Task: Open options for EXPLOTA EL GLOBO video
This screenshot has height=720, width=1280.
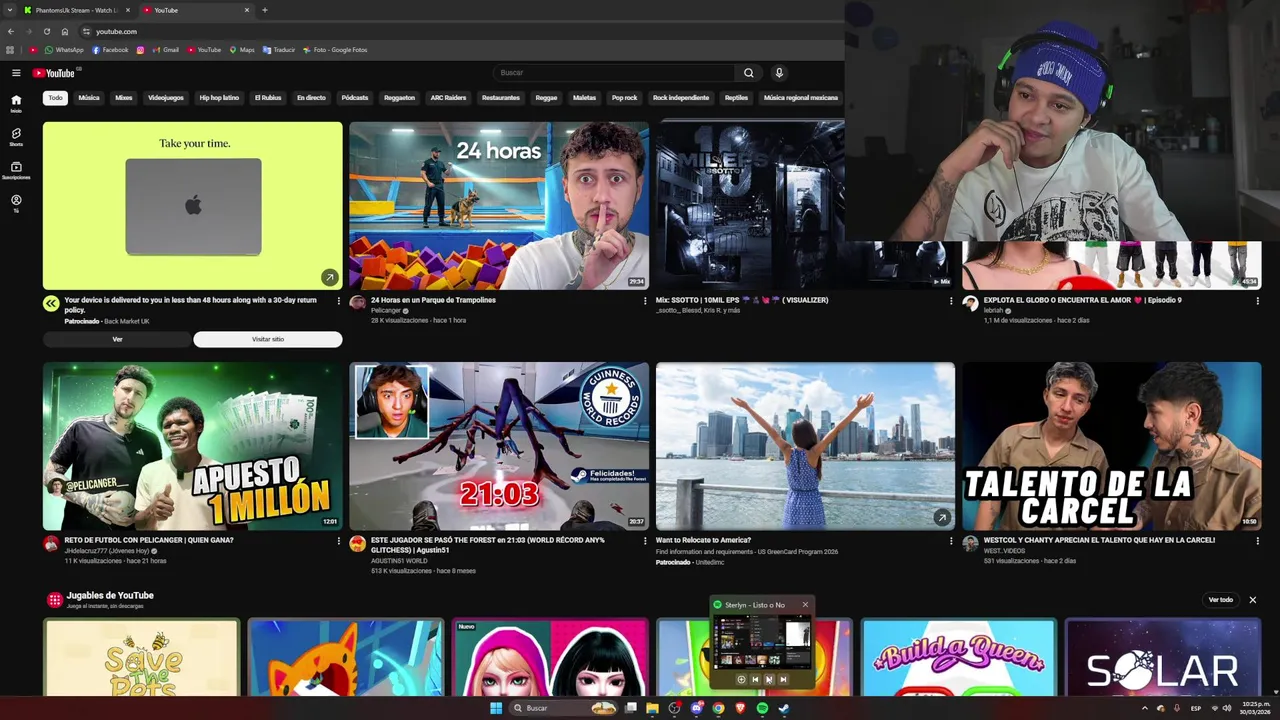Action: point(1257,301)
